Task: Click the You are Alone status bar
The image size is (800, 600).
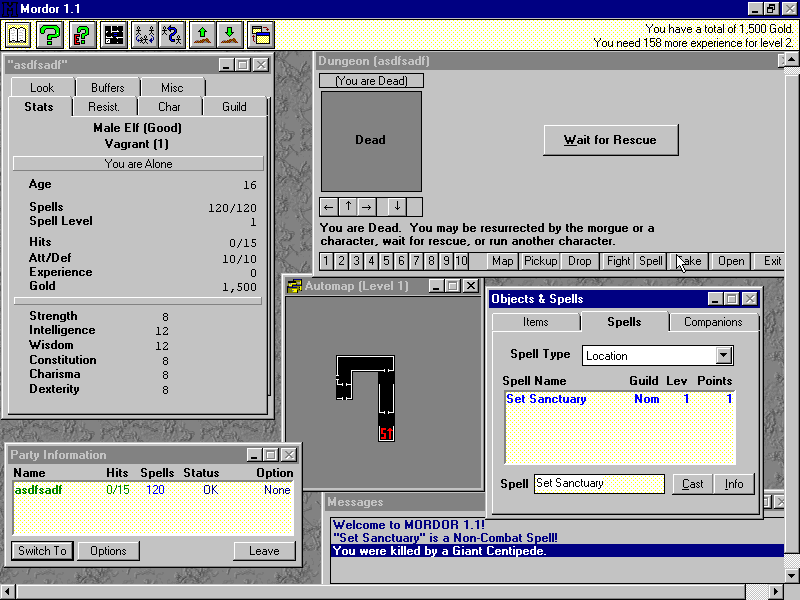Action: [x=138, y=164]
